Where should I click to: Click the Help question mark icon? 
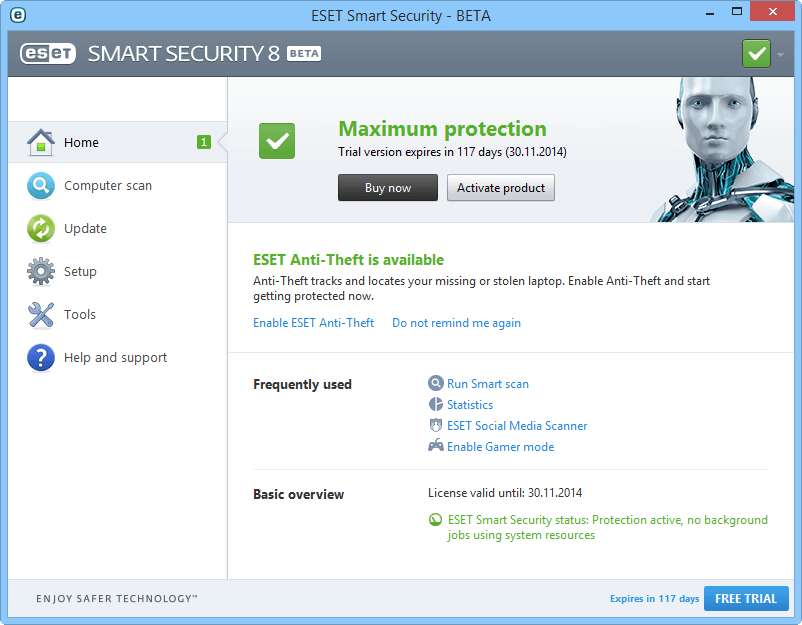(x=40, y=358)
